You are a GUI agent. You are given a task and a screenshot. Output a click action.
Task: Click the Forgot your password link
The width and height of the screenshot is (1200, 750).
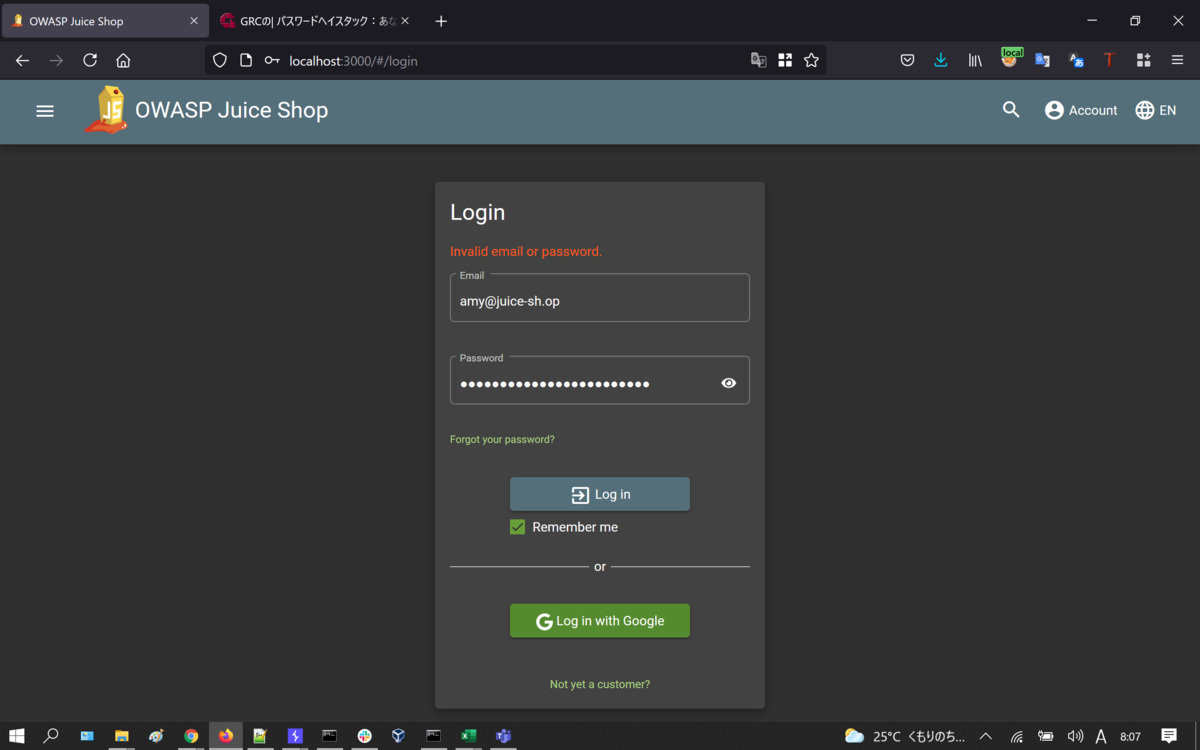coord(502,439)
